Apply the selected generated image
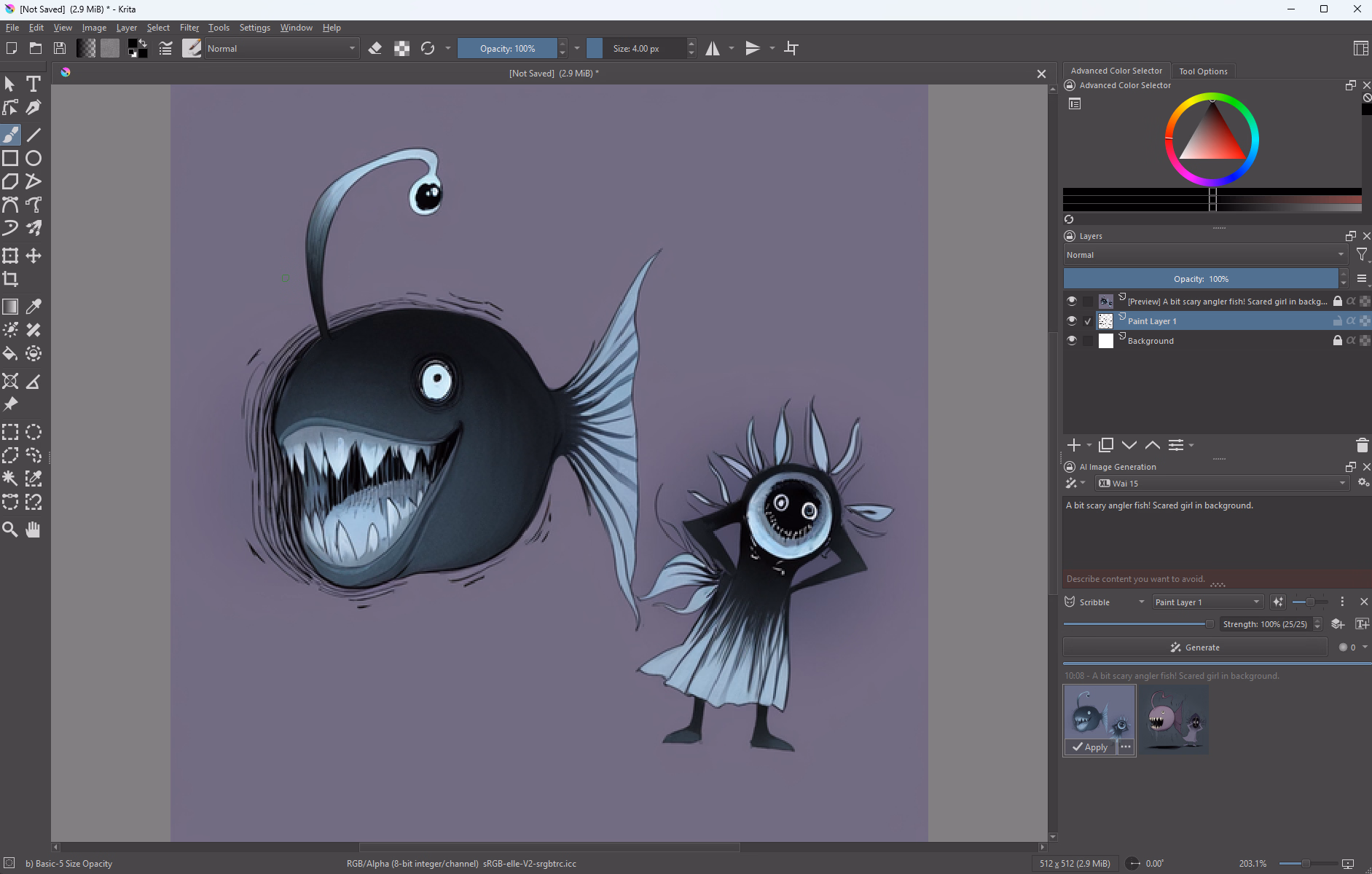Screen dimensions: 1372x874 pos(1090,747)
